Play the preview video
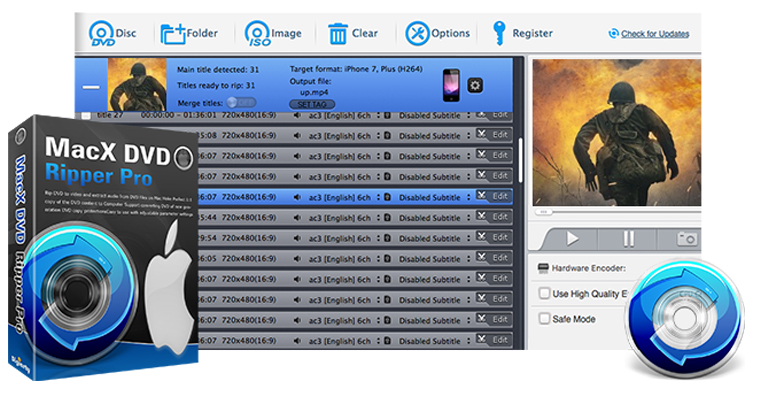The image size is (760, 397). click(x=572, y=238)
